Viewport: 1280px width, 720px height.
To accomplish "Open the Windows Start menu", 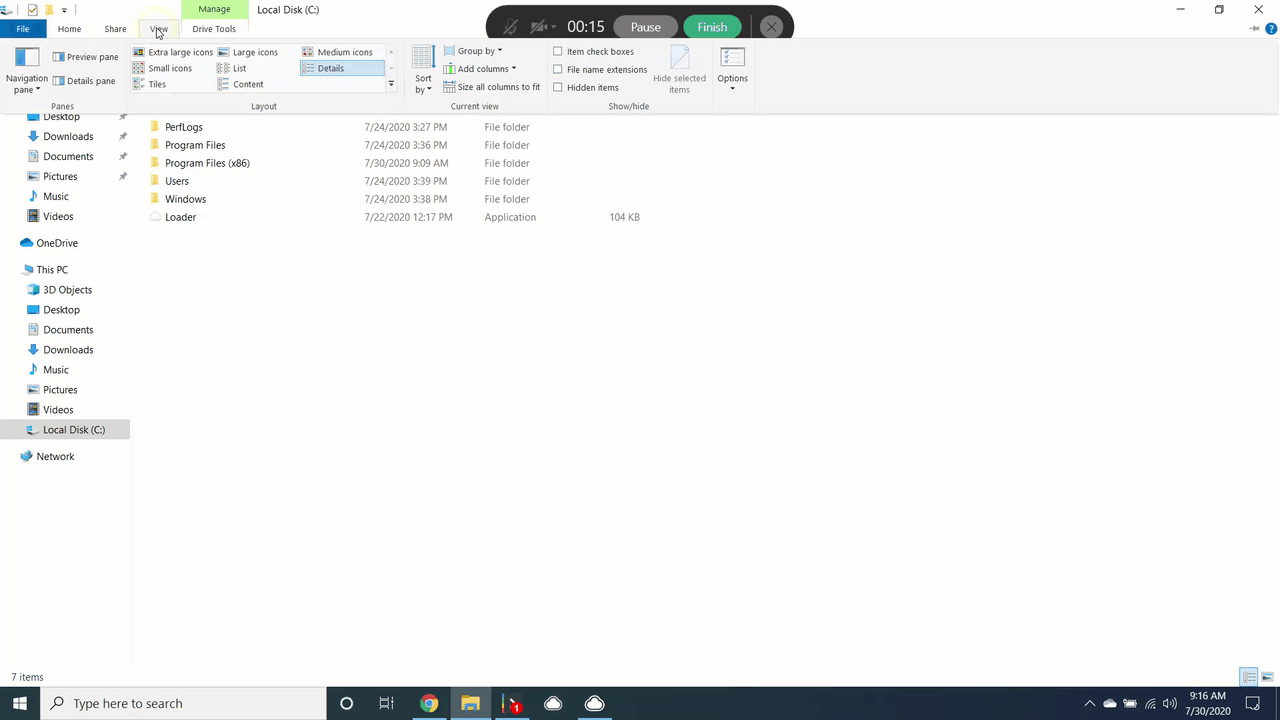I will 20,703.
